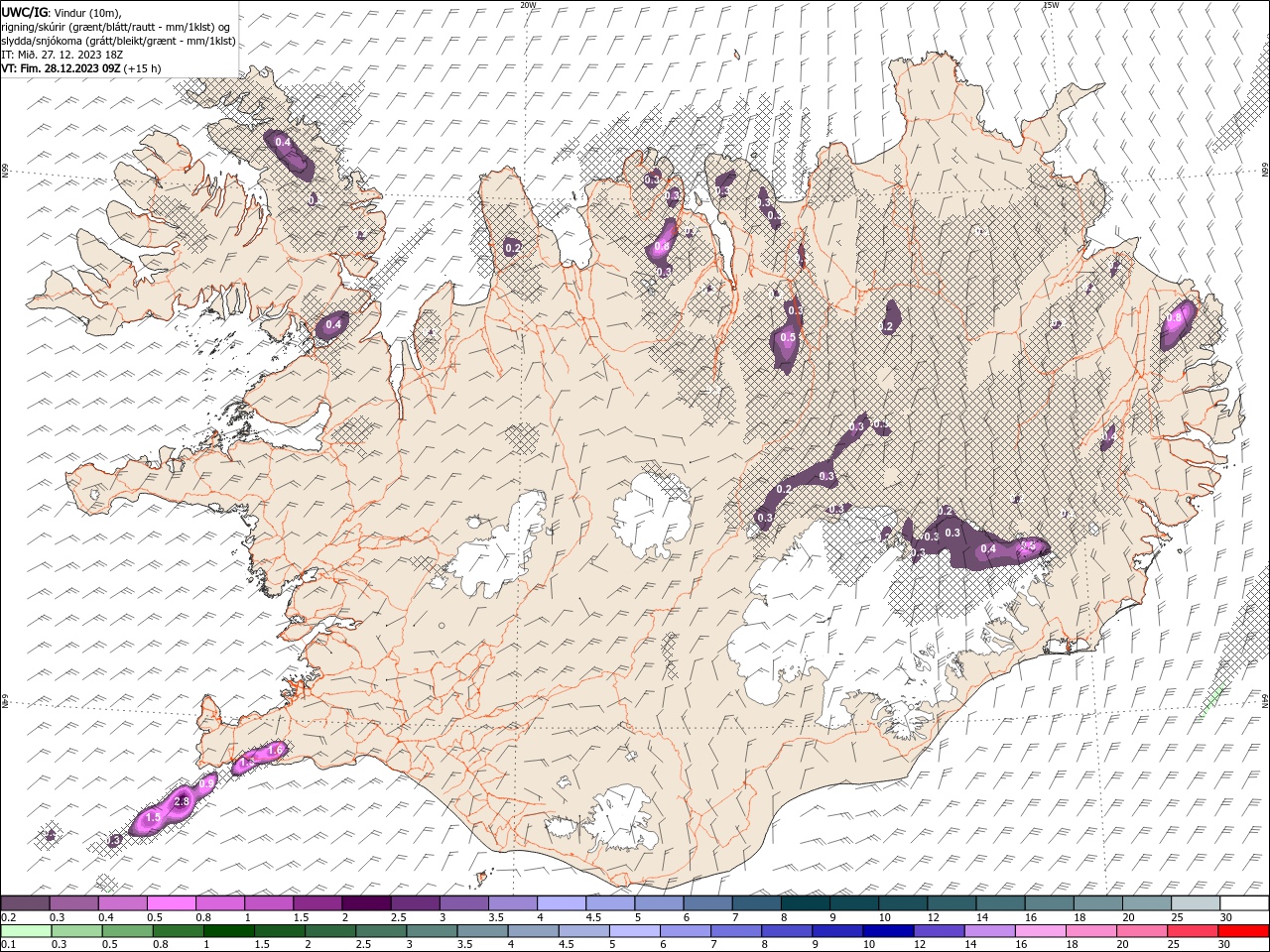Click the 0.1 label on the green legend row
Viewport: 1270px width, 952px height.
click(7, 945)
